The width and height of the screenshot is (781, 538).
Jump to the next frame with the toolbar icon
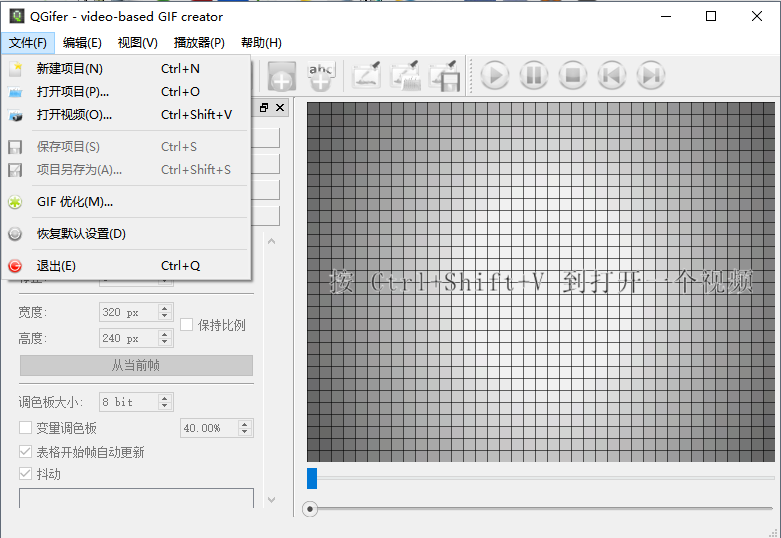pyautogui.click(x=651, y=76)
